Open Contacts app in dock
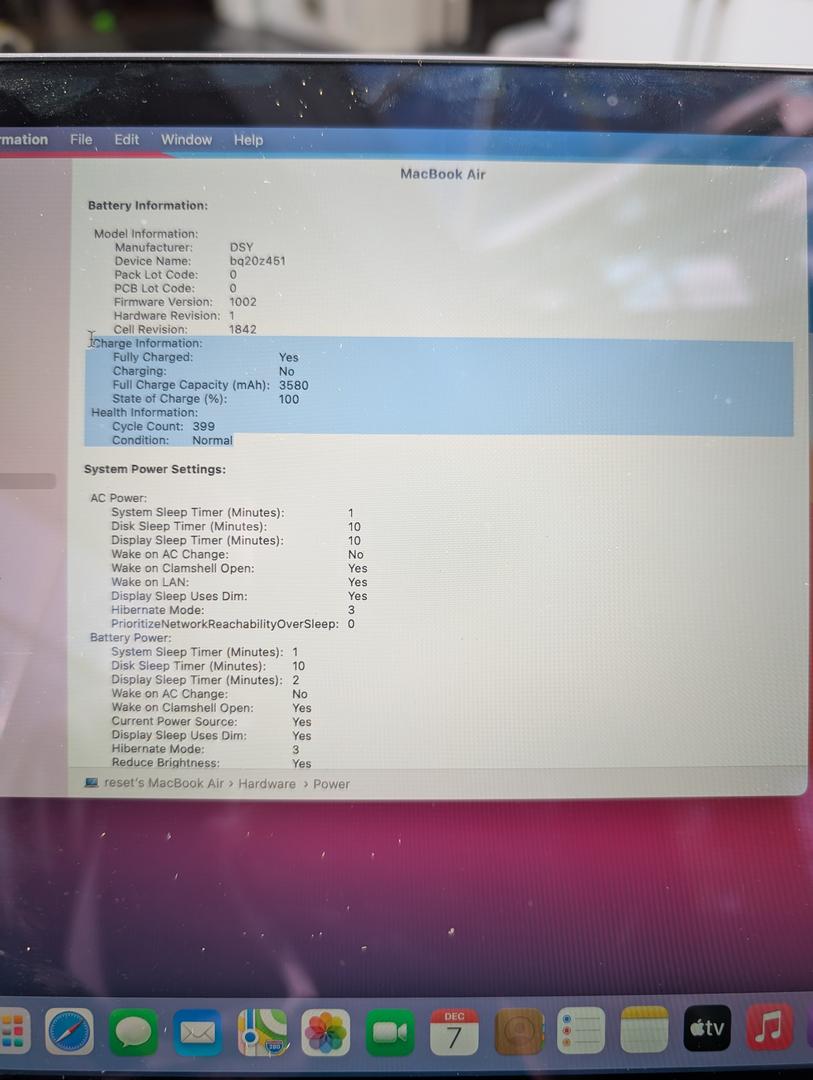 pyautogui.click(x=518, y=1032)
